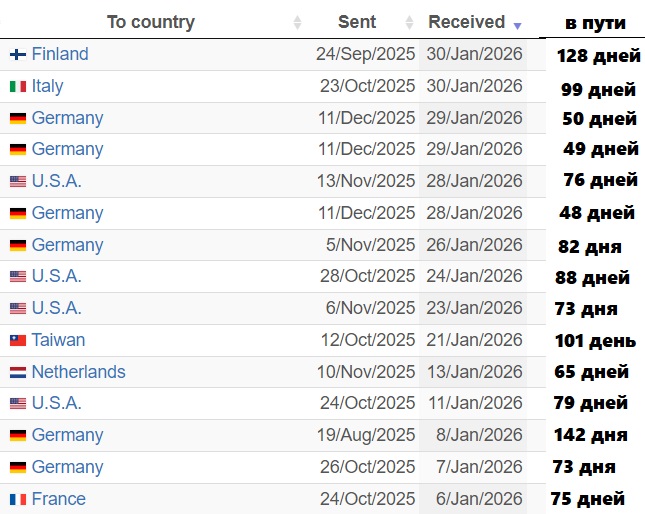Open the Taiwan country link
This screenshot has width=645, height=514.
click(x=58, y=340)
